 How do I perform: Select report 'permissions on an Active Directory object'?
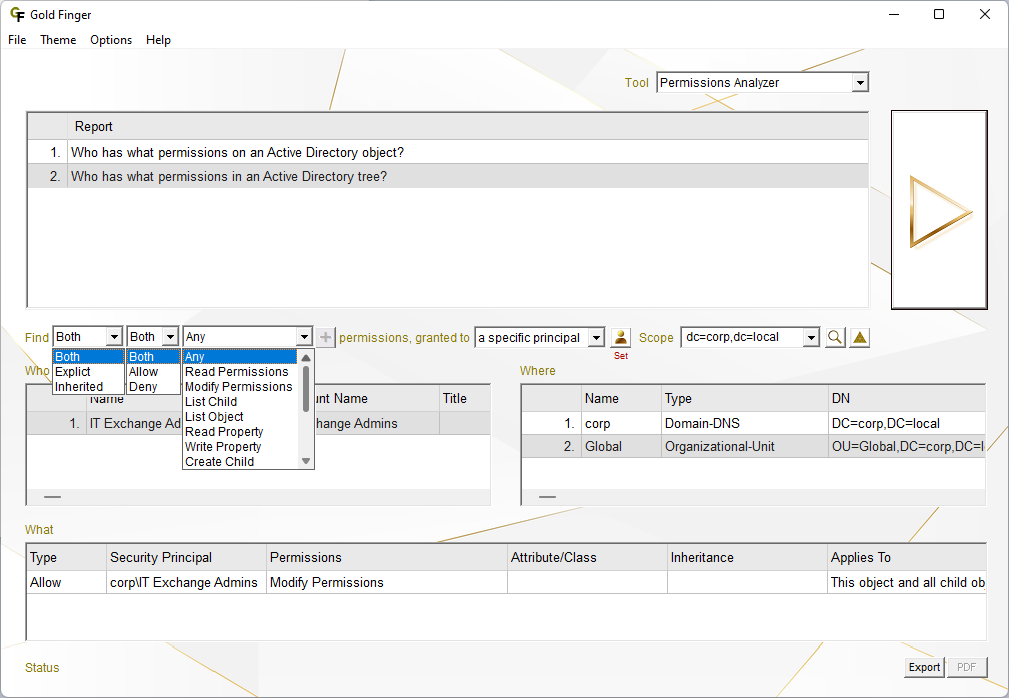(237, 153)
